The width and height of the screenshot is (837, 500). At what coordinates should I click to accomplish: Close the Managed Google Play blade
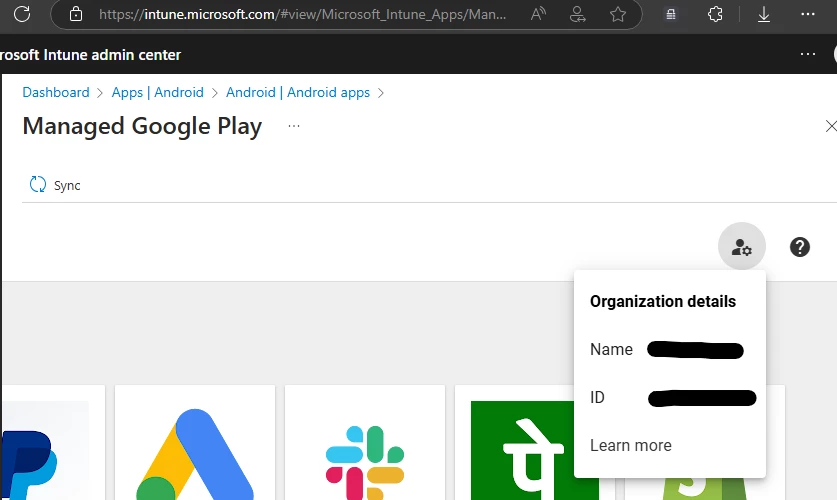click(x=831, y=126)
